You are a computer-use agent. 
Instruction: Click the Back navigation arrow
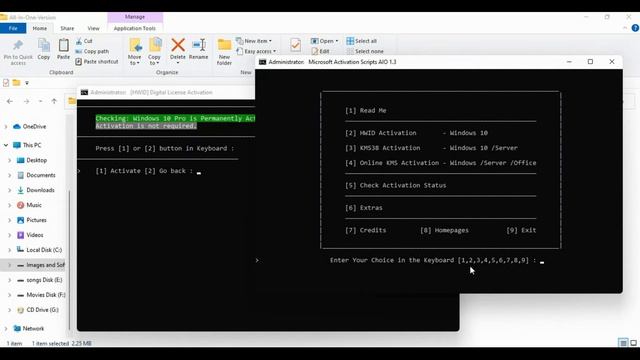[10, 101]
